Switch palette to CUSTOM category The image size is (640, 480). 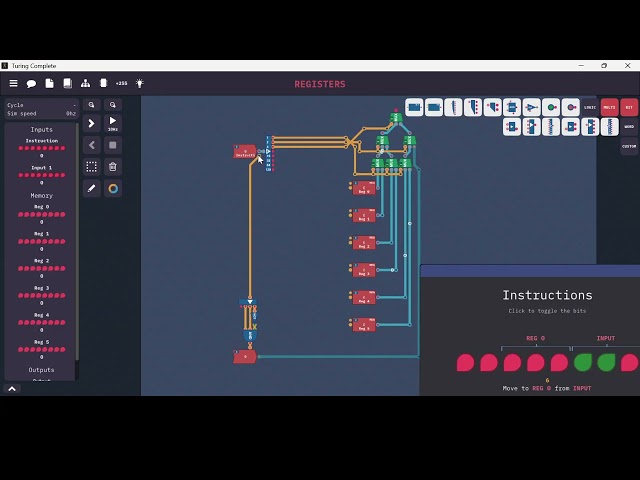pos(629,146)
